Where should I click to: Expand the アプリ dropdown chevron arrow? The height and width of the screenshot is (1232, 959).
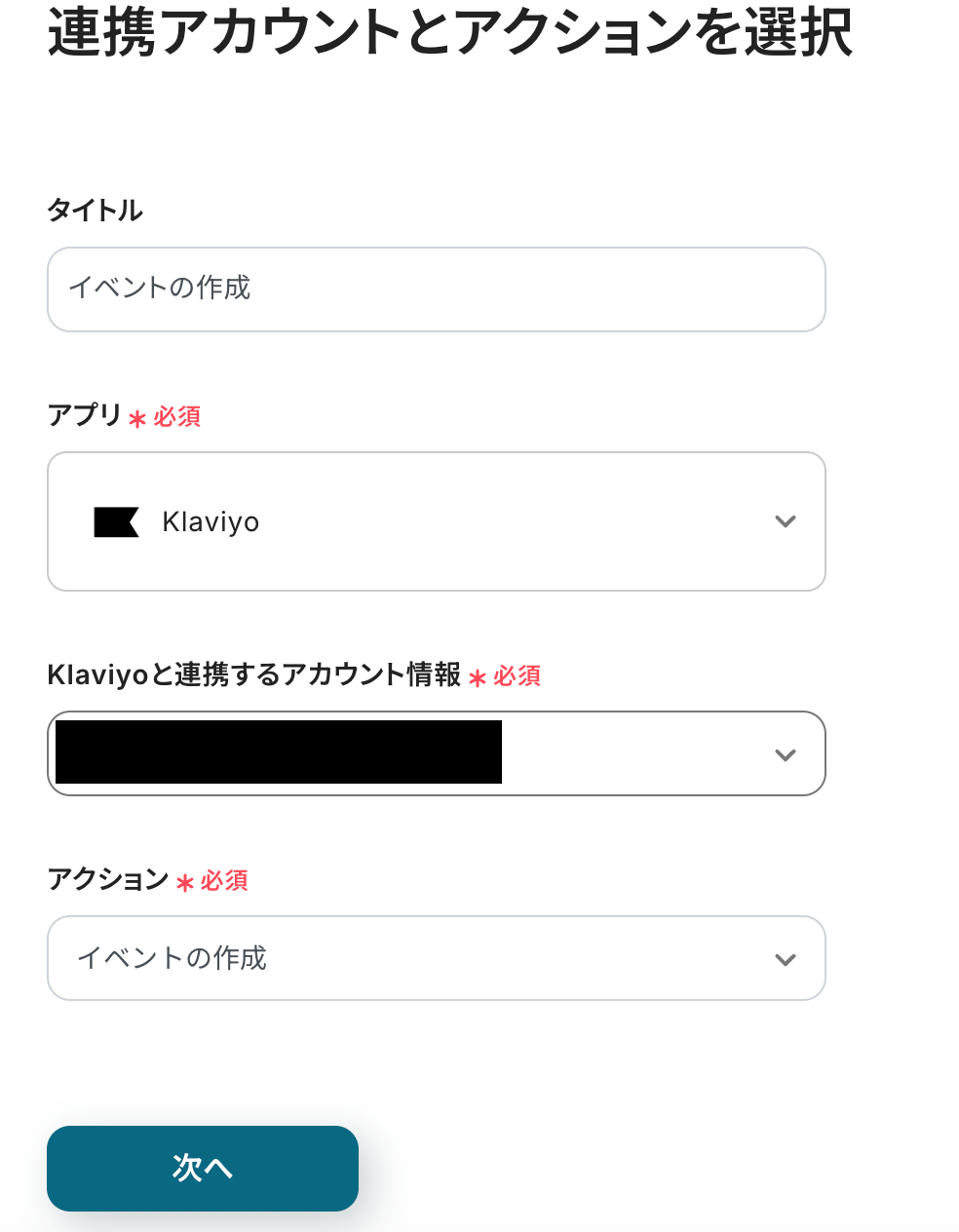coord(786,522)
